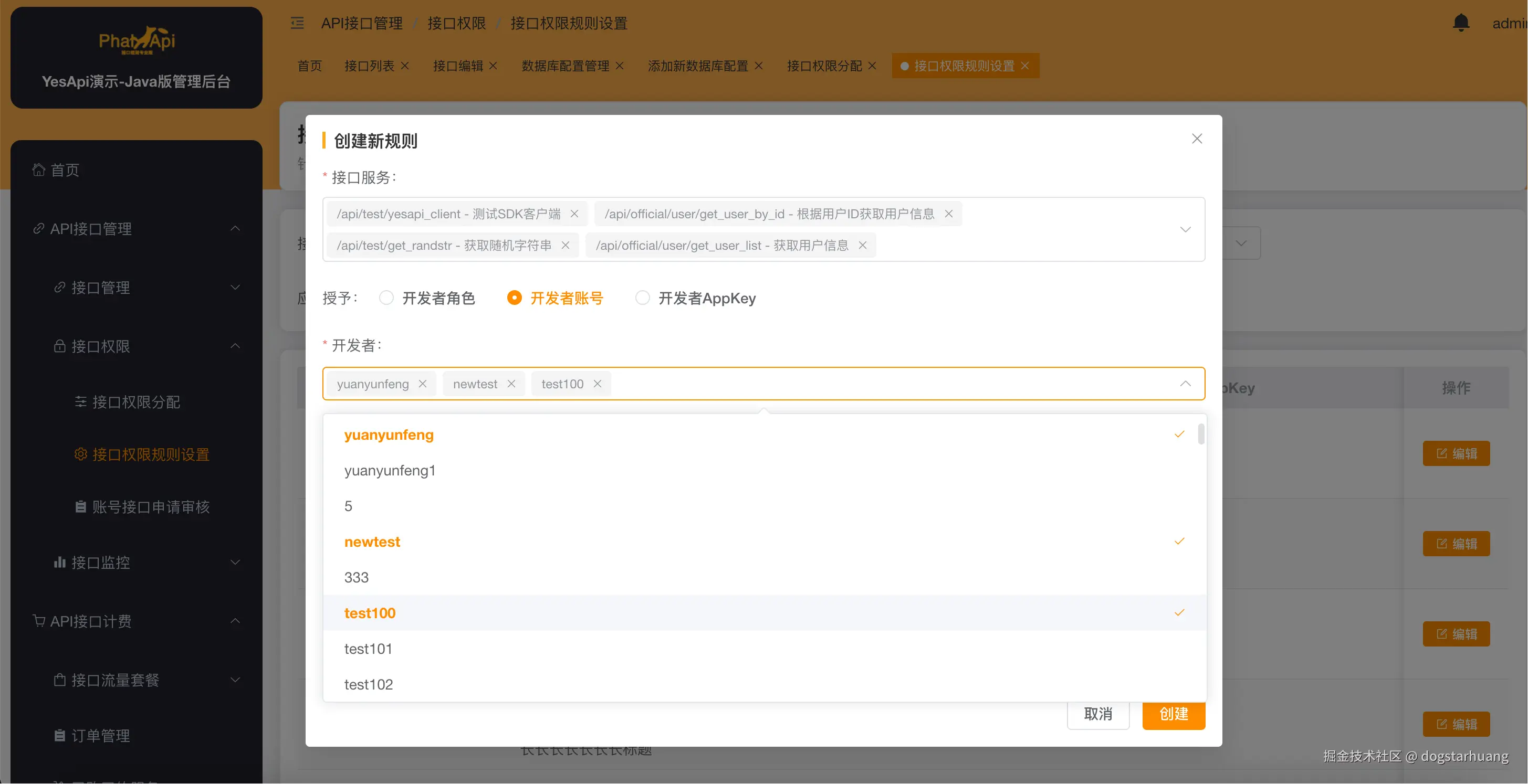The height and width of the screenshot is (784, 1528).
Task: Open the 接口列表 tab
Action: (369, 66)
